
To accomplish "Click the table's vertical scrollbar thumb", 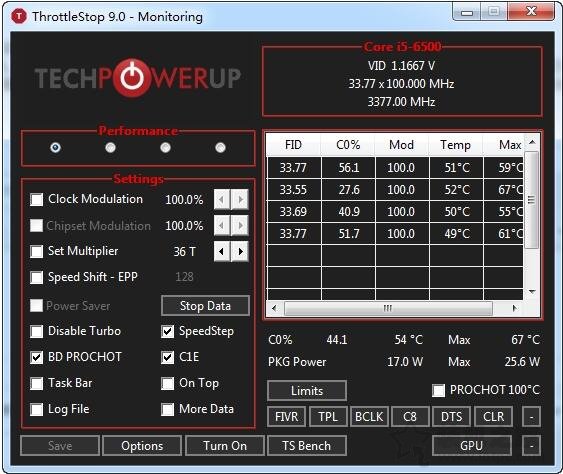I will pos(532,200).
